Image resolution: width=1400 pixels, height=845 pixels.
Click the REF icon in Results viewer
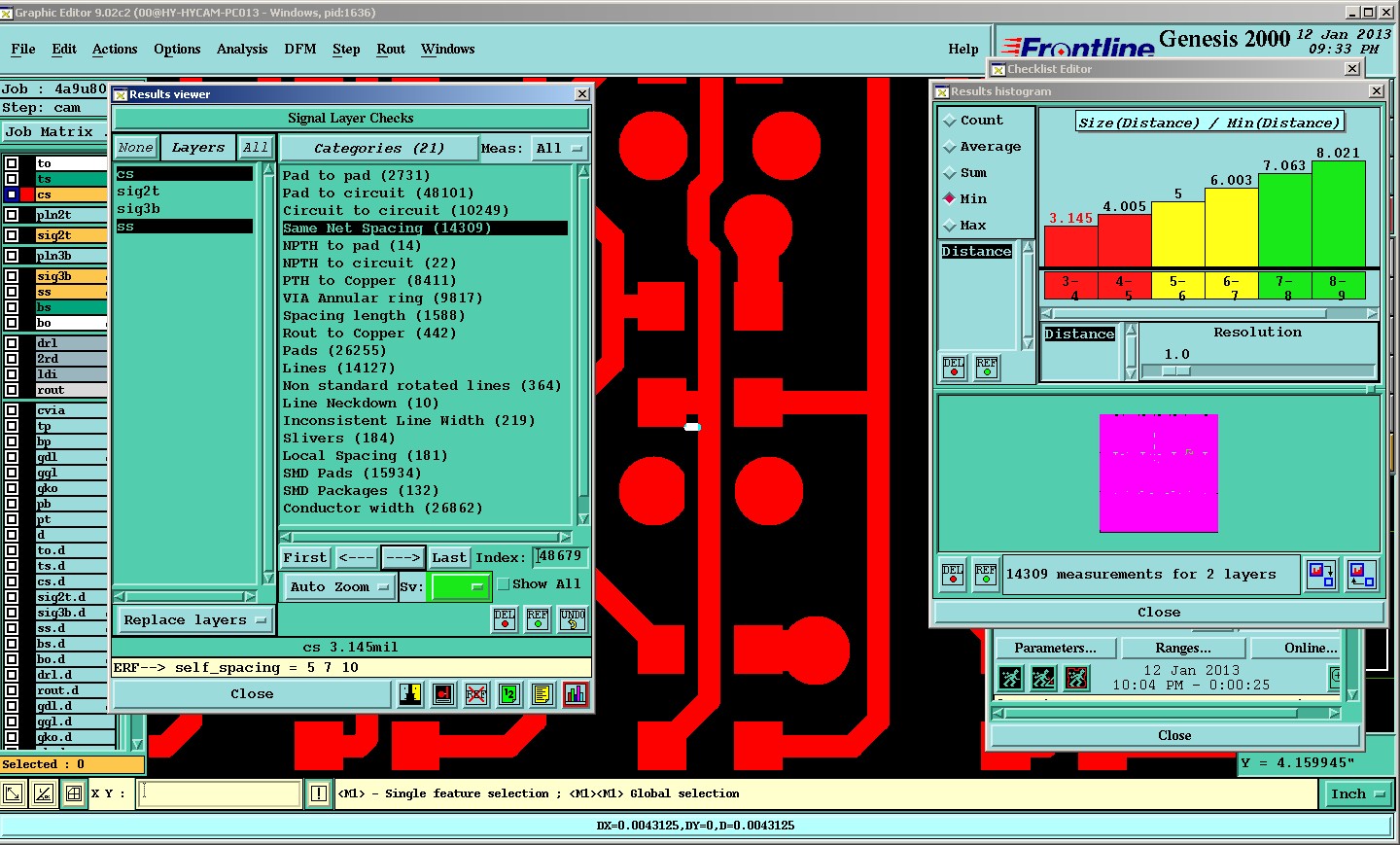tap(538, 619)
